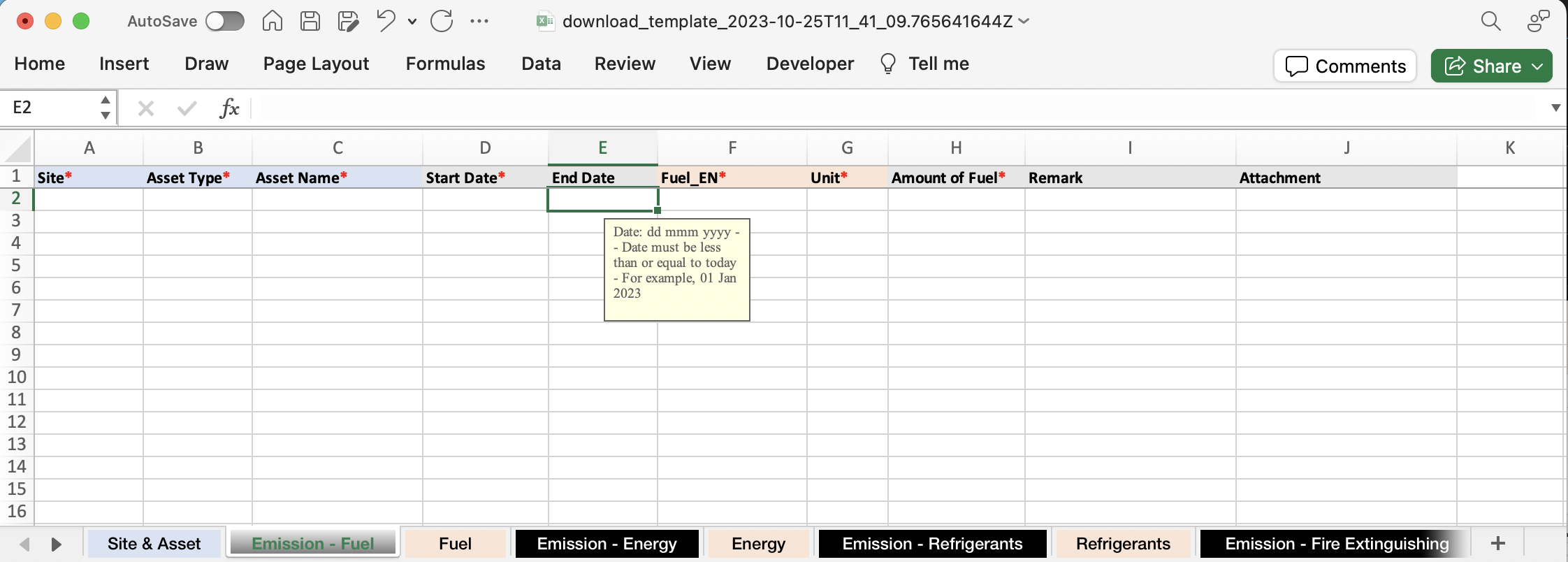
Task: Open the Undo history dropdown arrow
Action: point(412,21)
